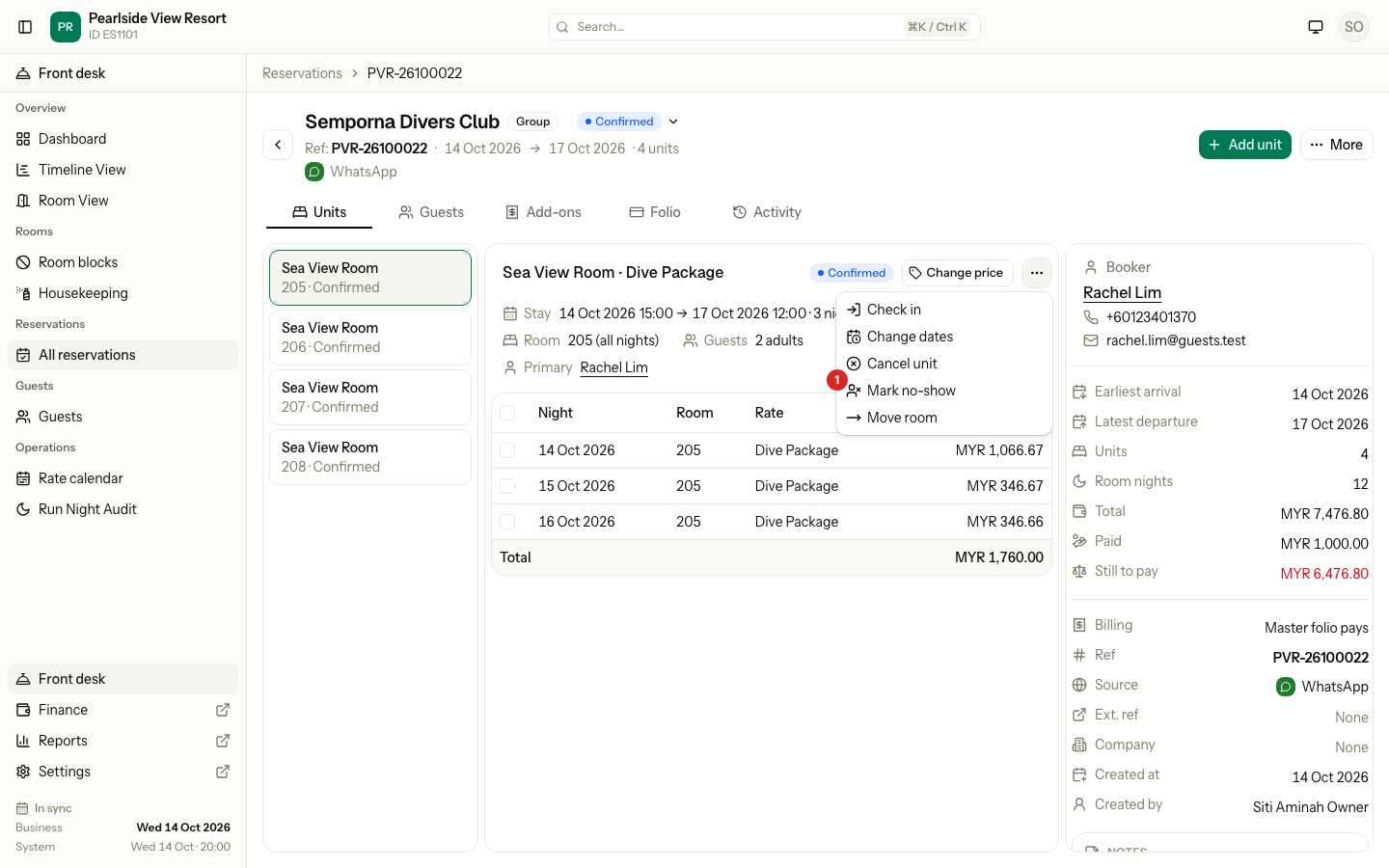Open the More actions dropdown
This screenshot has height=868, width=1389.
pyautogui.click(x=1337, y=145)
